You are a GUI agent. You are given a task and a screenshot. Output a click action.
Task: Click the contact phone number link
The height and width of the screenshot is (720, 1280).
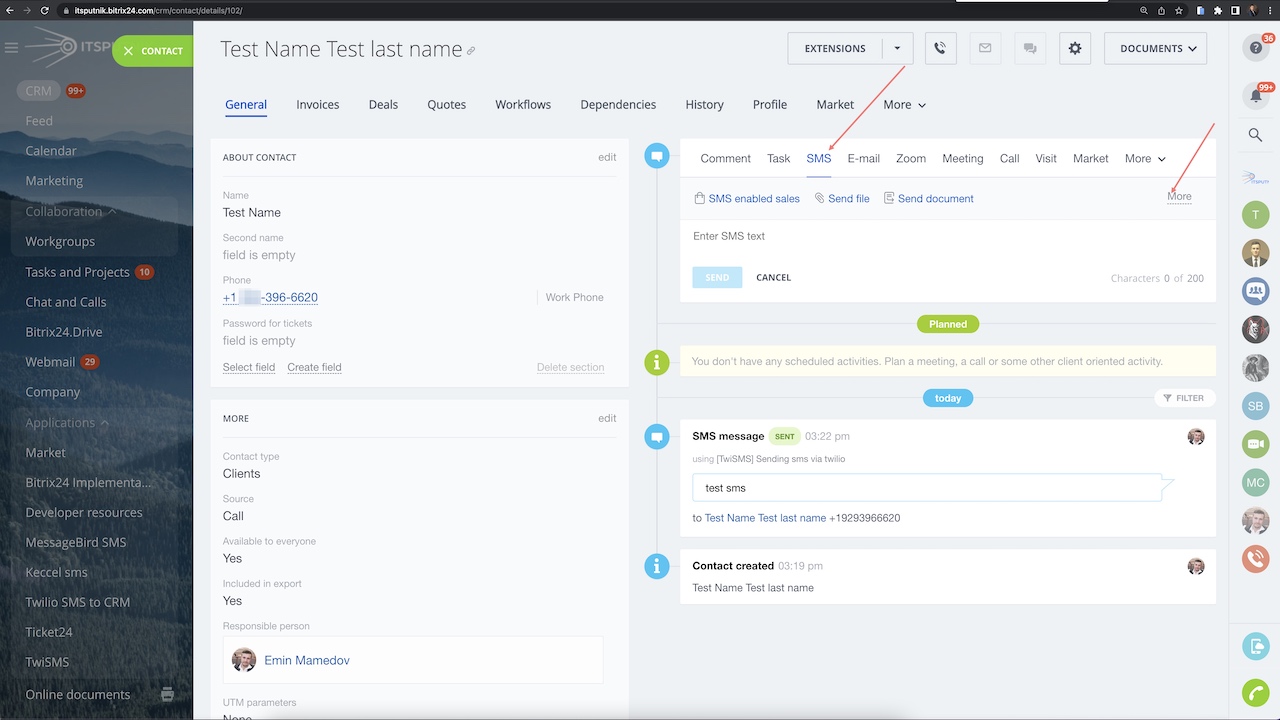click(x=270, y=298)
